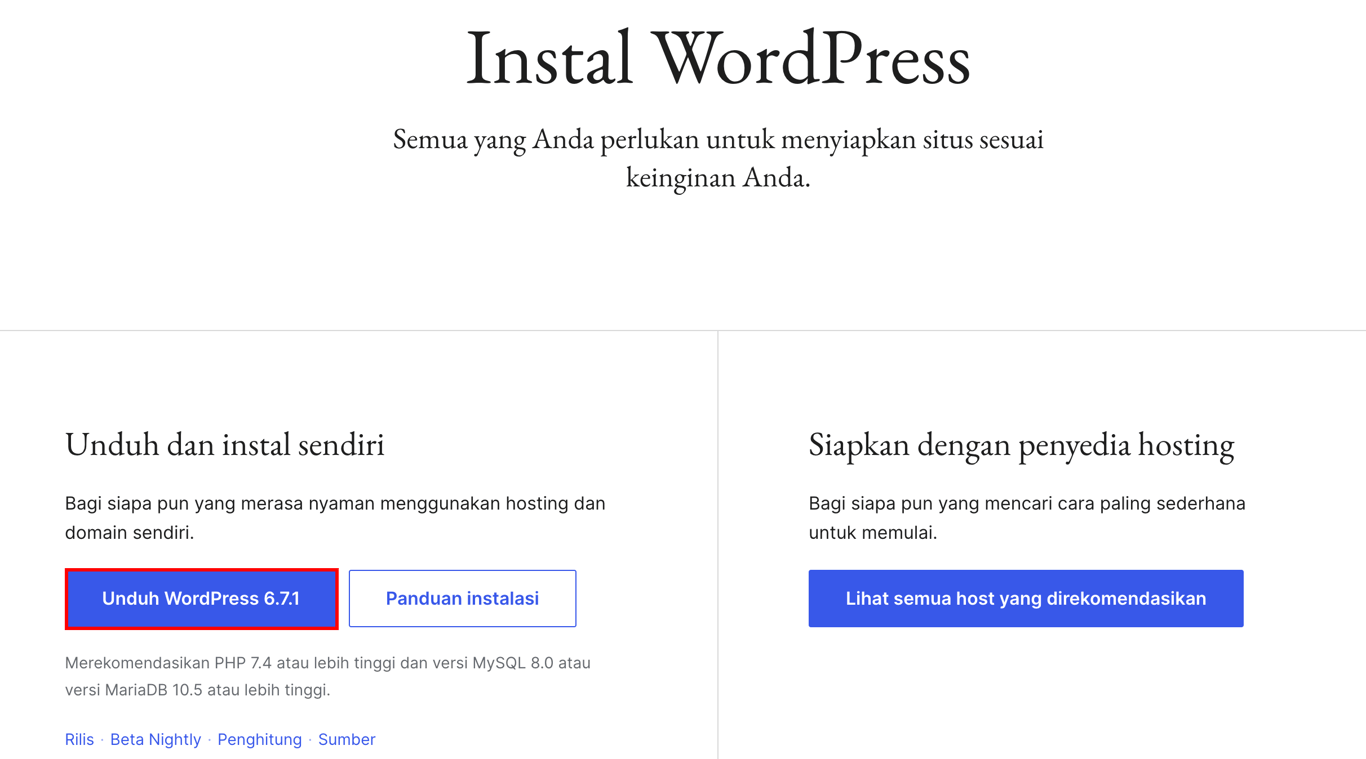Check WordPress release history via Rilis

79,739
